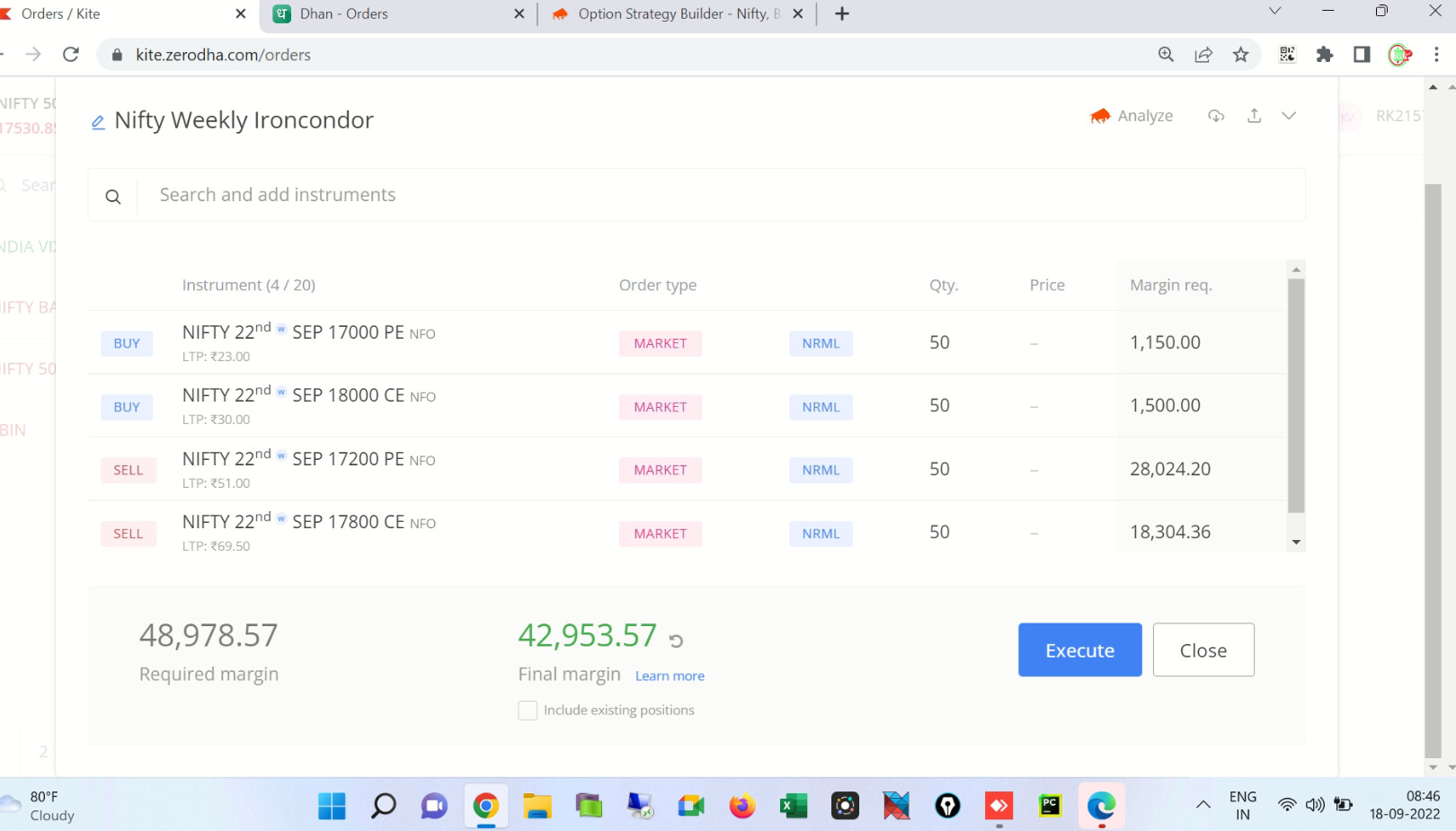
Task: Open Excel from the taskbar
Action: point(794,806)
